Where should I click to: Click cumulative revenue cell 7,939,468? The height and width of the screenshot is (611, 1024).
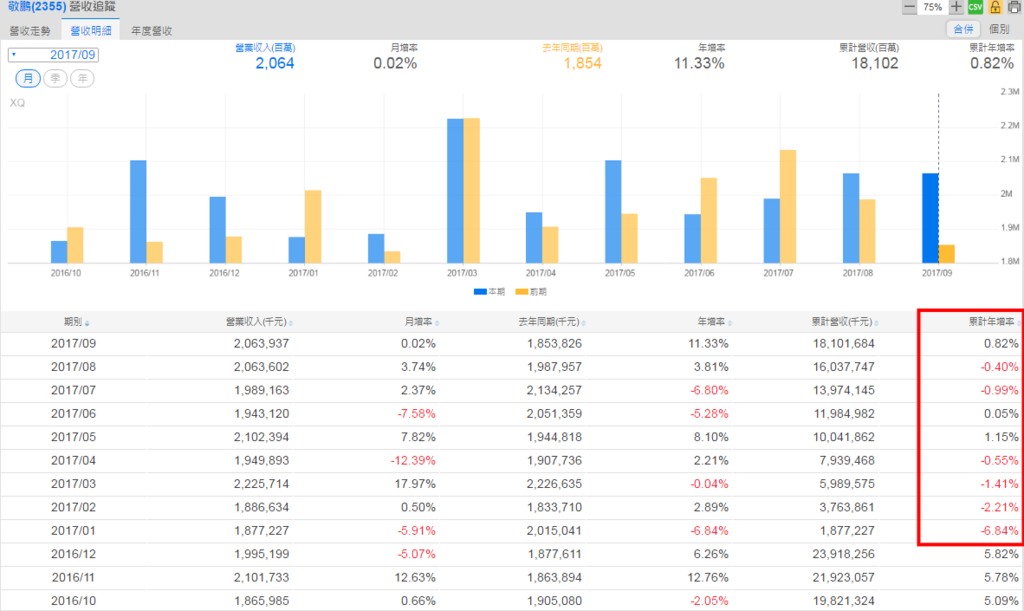pos(847,461)
